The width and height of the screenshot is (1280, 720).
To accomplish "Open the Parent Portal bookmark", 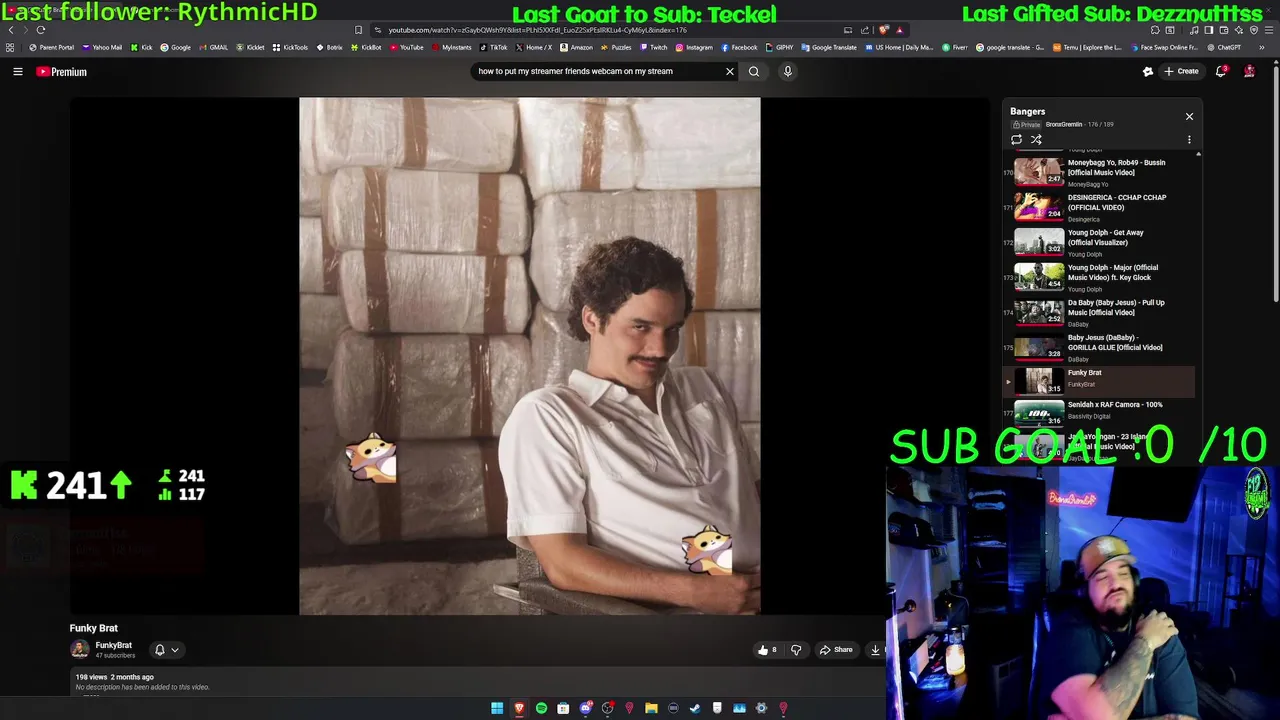I will [x=52, y=47].
